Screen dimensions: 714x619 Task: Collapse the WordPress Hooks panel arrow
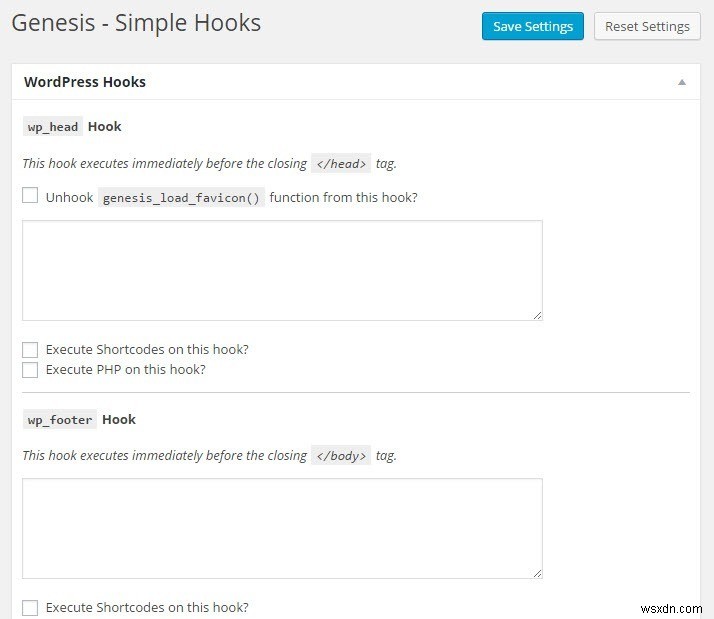[x=682, y=82]
